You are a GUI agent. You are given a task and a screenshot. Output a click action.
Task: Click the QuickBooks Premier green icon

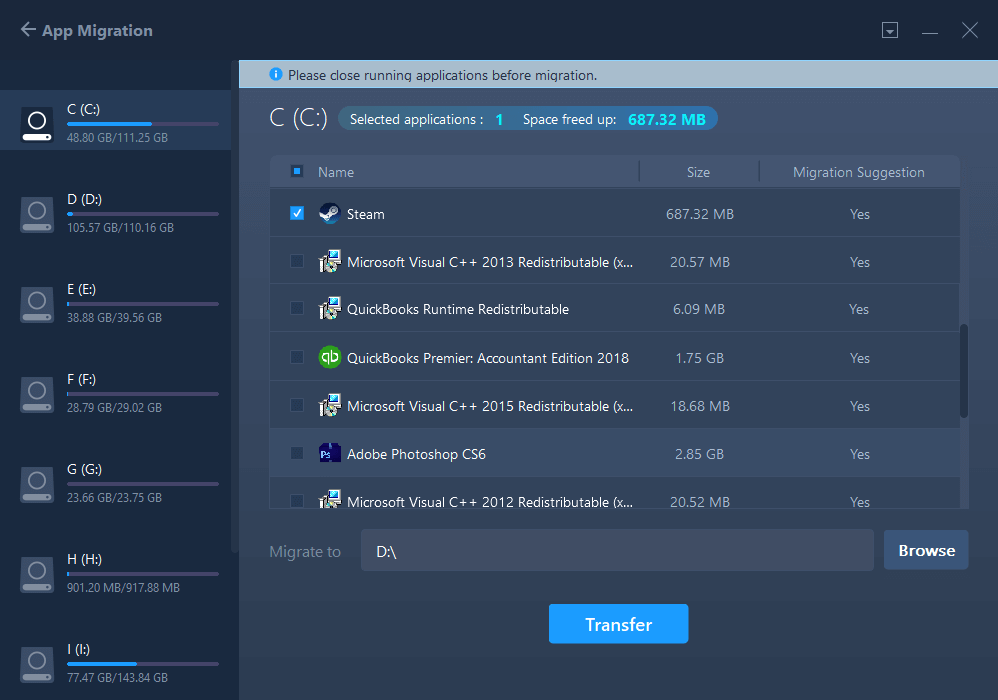tap(329, 358)
